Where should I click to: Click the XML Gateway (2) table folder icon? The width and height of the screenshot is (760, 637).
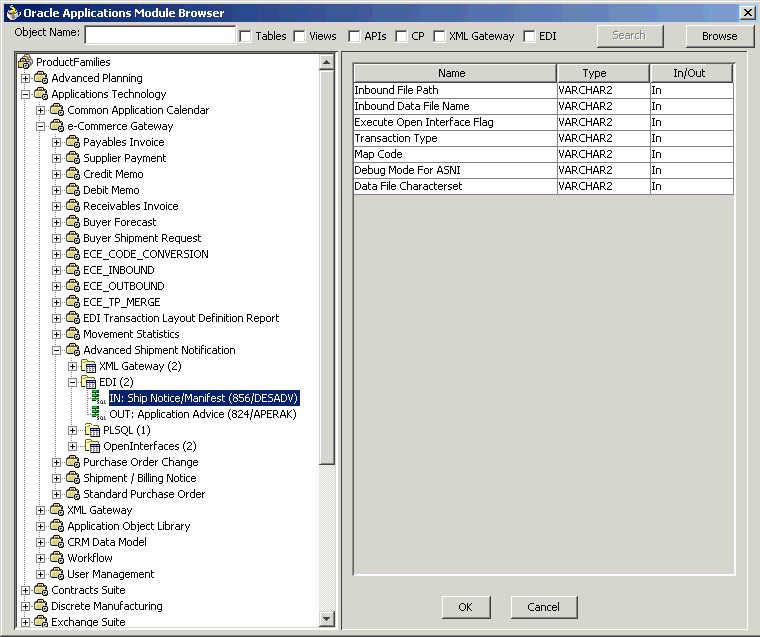(89, 366)
